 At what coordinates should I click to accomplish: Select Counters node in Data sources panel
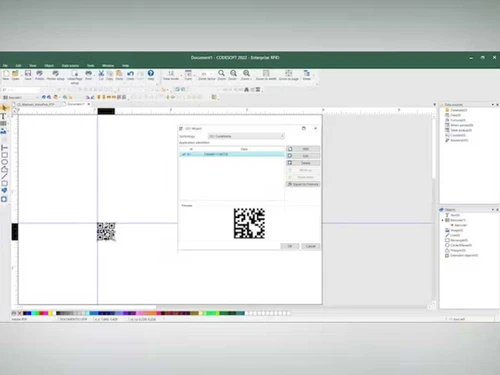tap(455, 135)
